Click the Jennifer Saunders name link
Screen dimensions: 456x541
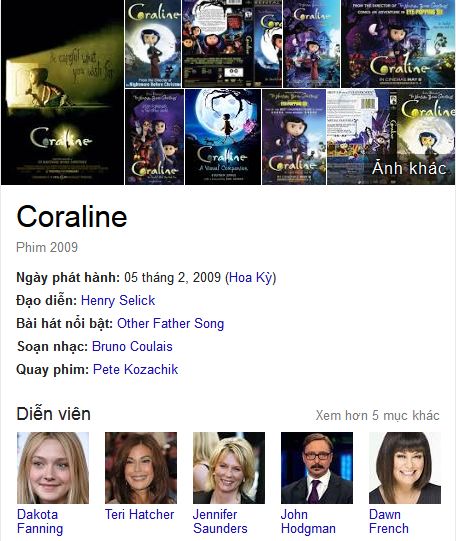220,521
